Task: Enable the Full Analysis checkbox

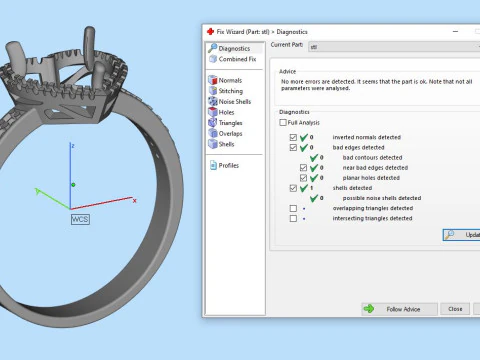Action: 283,122
